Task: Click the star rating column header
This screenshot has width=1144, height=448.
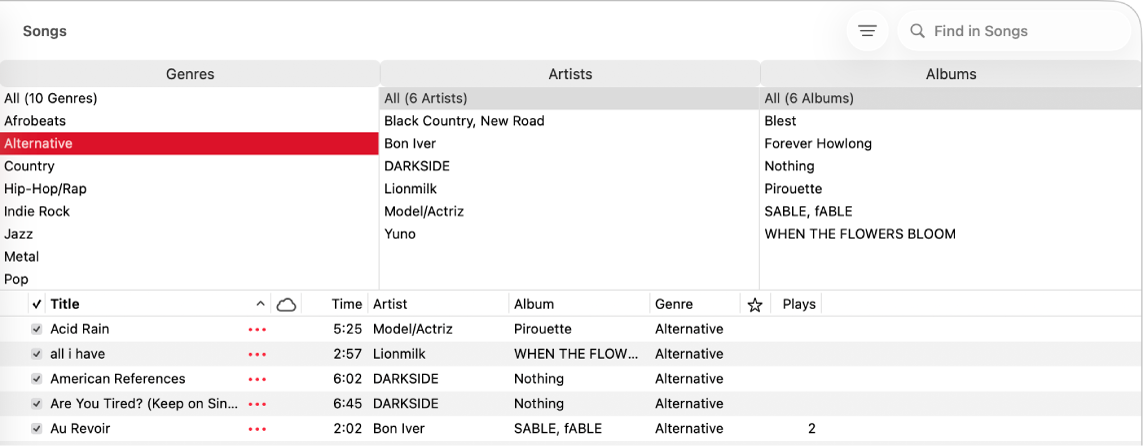Action: (755, 305)
